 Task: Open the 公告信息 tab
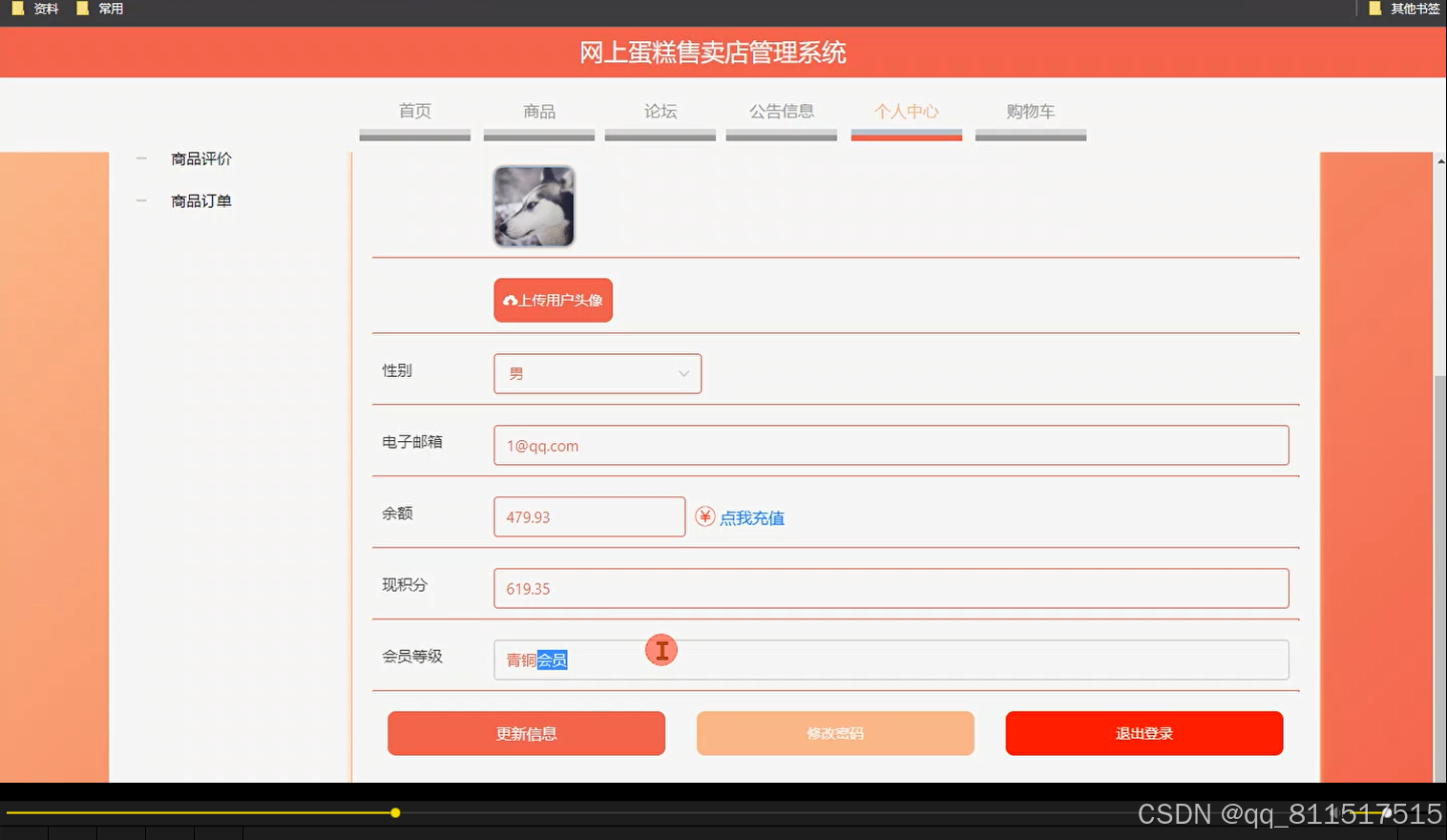tap(781, 111)
